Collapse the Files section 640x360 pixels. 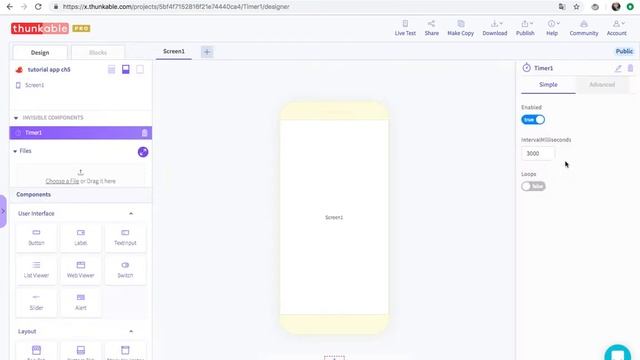coord(15,151)
